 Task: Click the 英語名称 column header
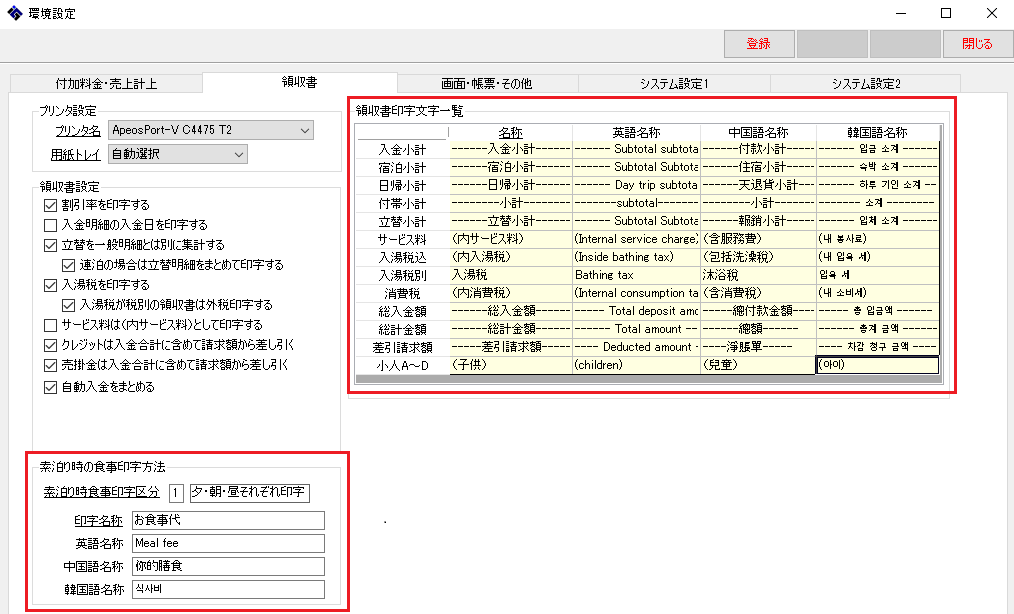[x=635, y=132]
